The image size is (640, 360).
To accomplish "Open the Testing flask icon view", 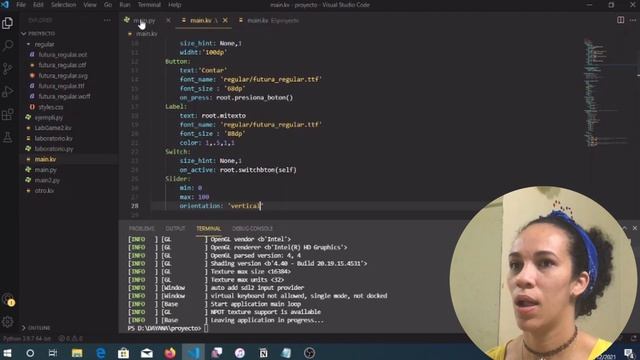I will (x=7, y=137).
